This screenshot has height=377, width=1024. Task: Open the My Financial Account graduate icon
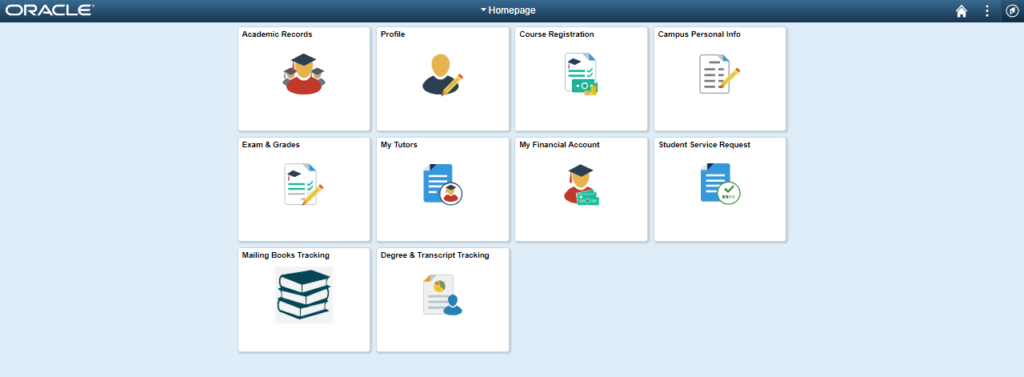(x=581, y=184)
